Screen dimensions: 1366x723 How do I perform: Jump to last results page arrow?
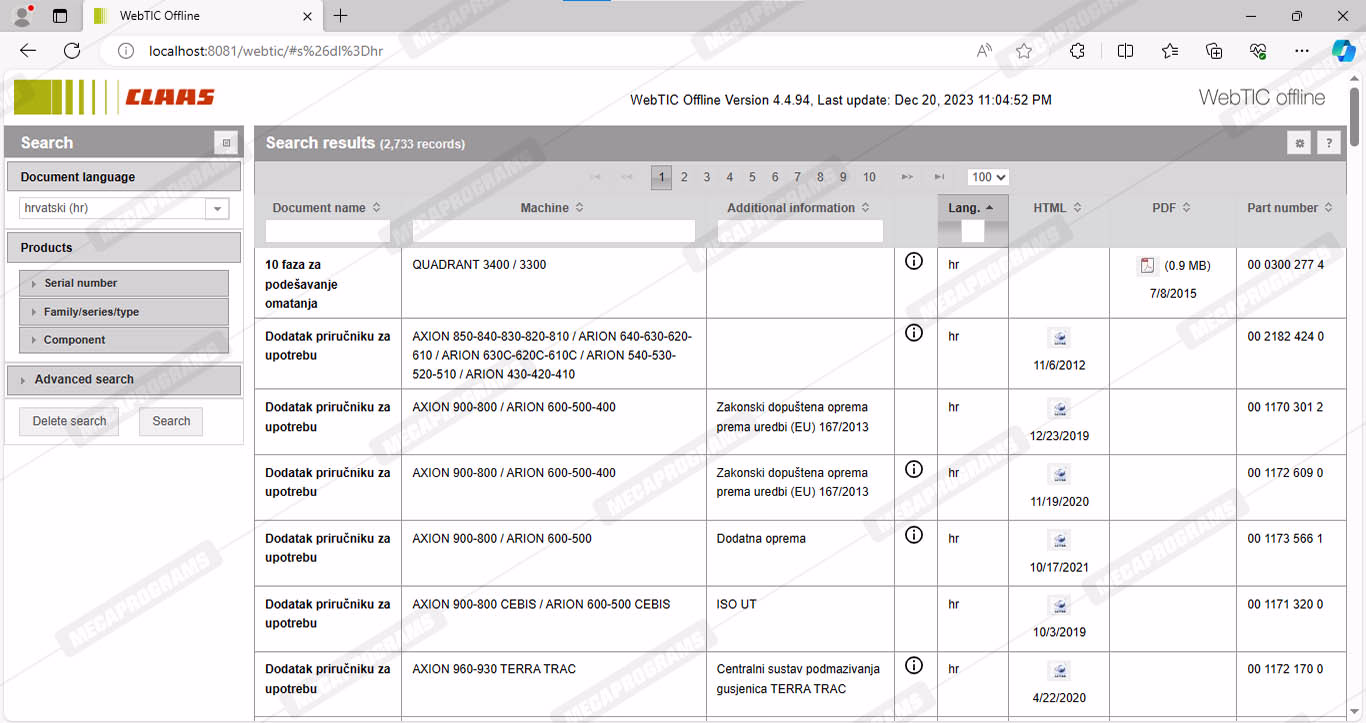coord(939,177)
